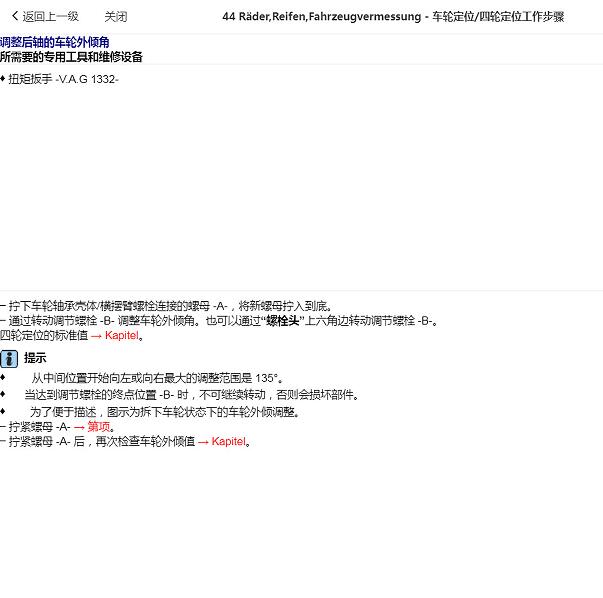Select the 扭矩扳手 -V.A.G 1332- line
Viewport: 603px width, 598px height.
[x=59, y=79]
